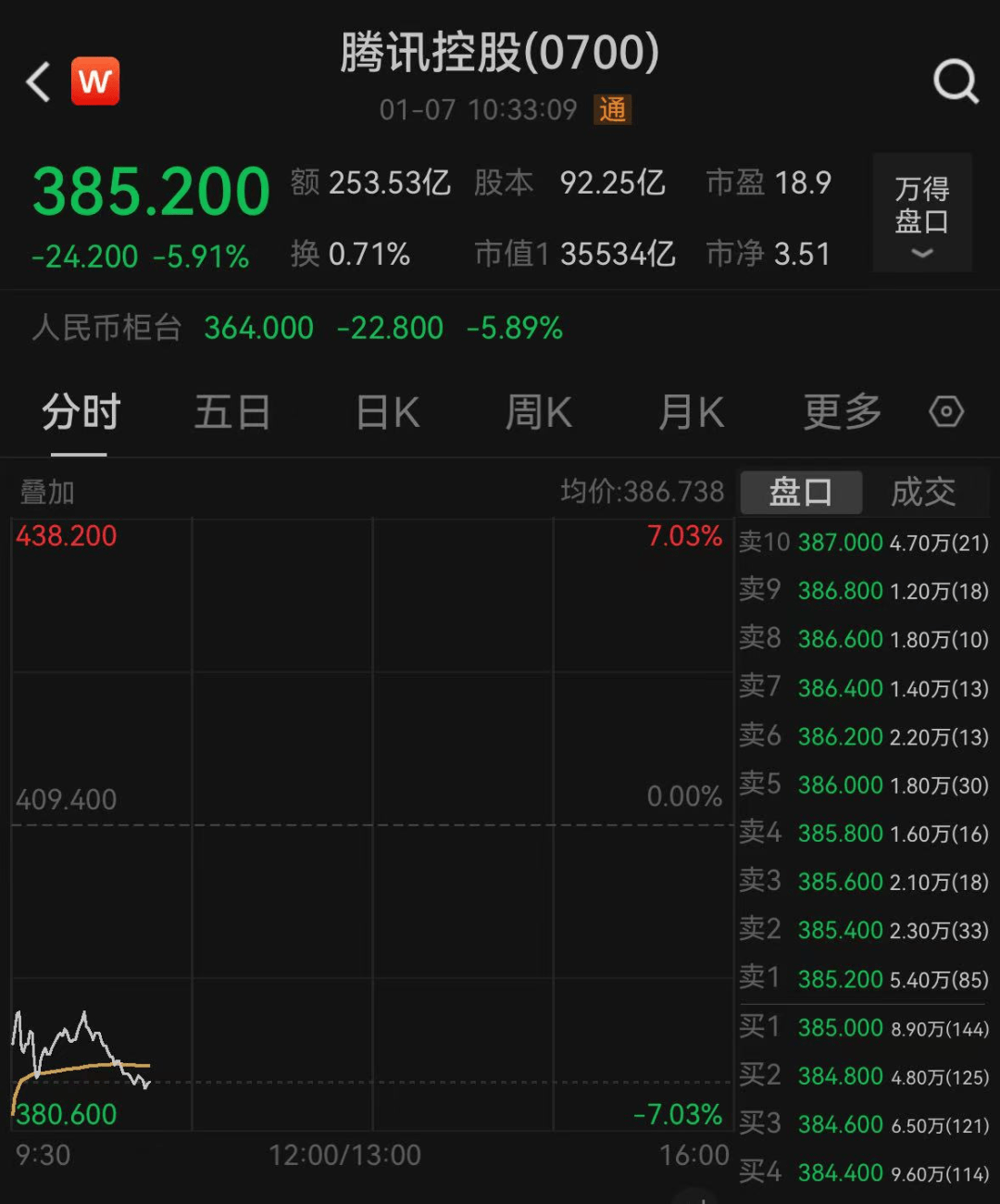Select the 盘口 order book tab

click(801, 492)
